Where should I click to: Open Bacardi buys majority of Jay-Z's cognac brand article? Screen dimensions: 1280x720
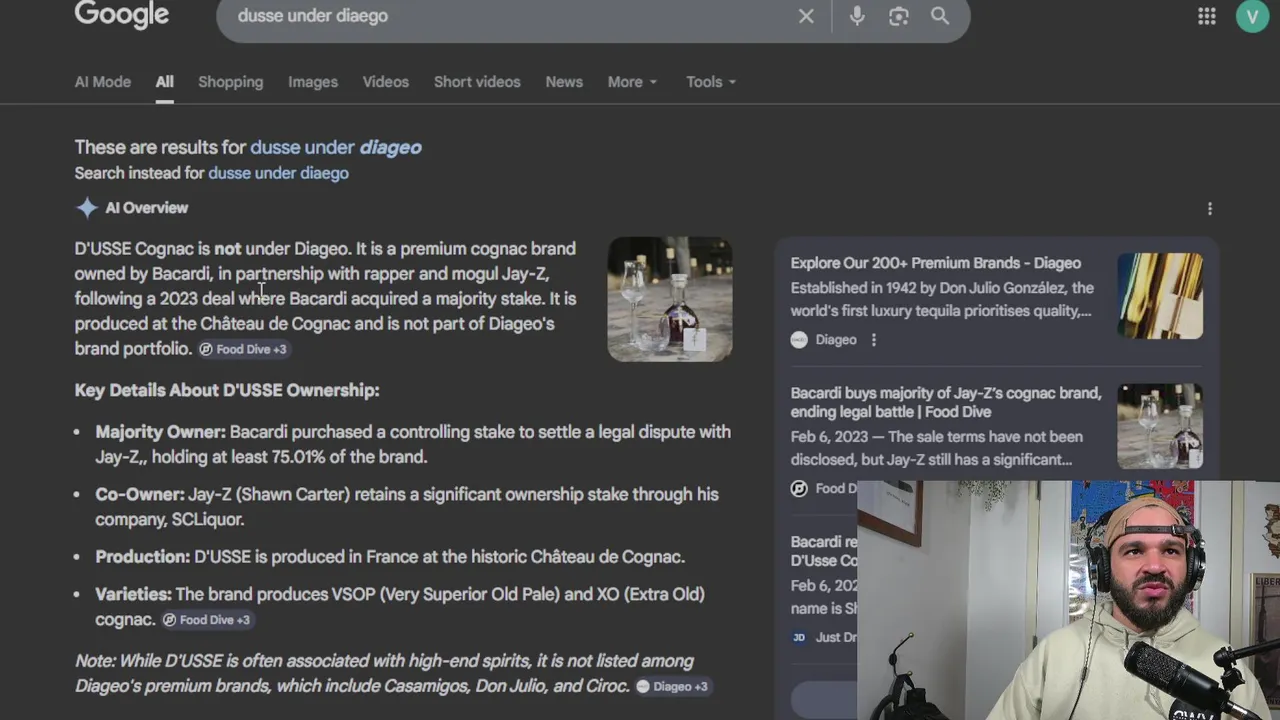[946, 402]
